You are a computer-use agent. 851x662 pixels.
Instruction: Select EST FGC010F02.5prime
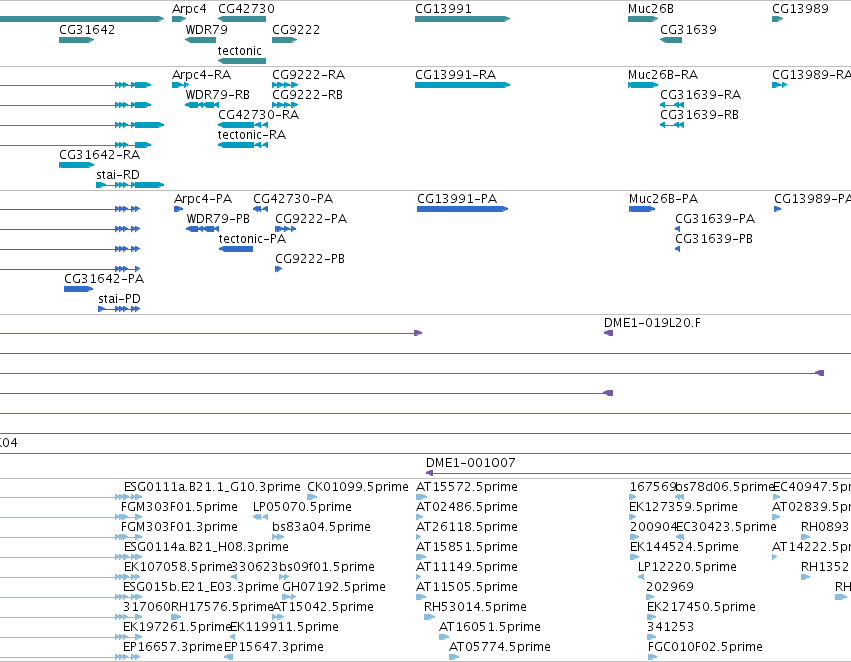[x=705, y=647]
